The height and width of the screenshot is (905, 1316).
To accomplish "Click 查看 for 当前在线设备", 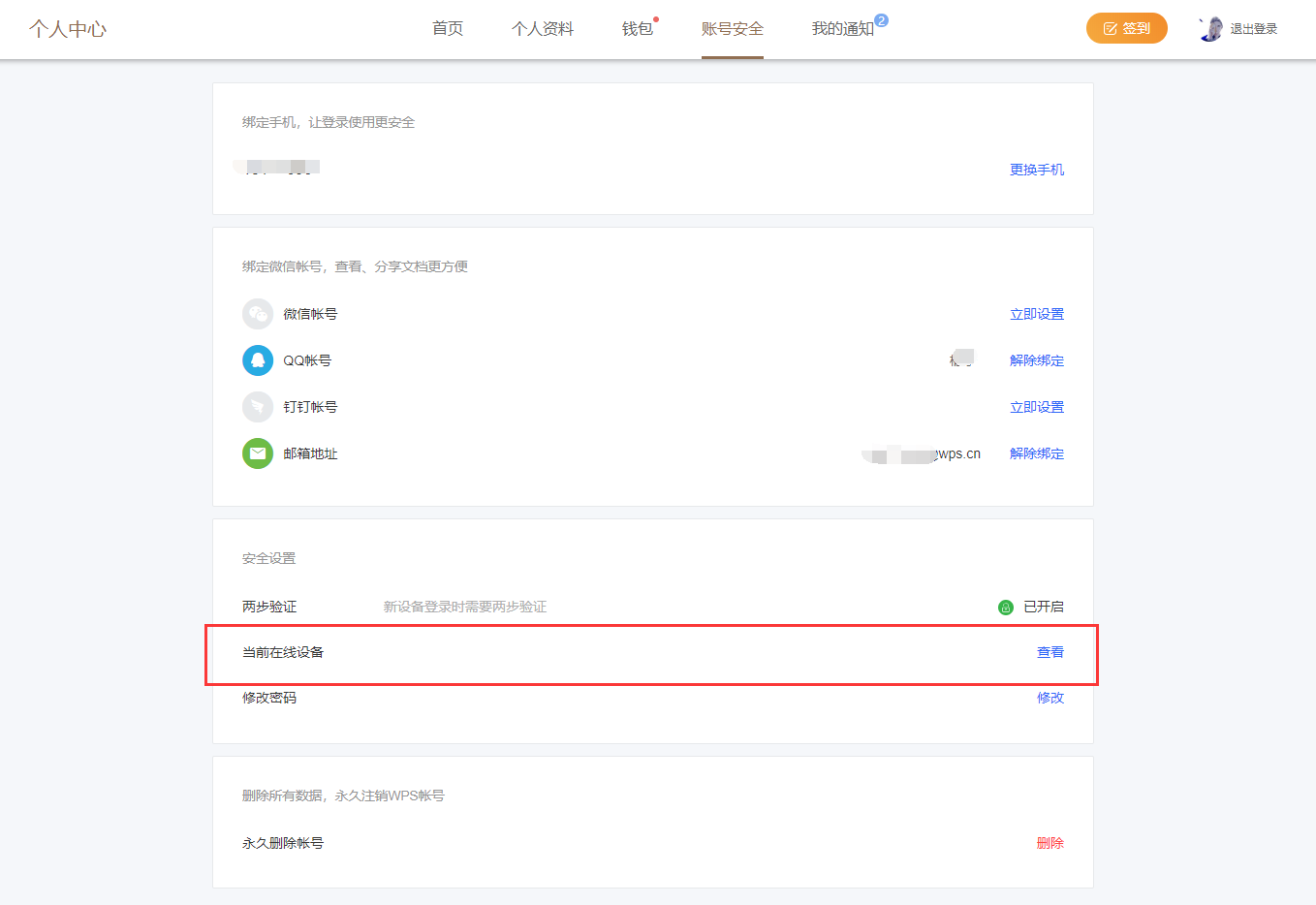I will point(1050,652).
